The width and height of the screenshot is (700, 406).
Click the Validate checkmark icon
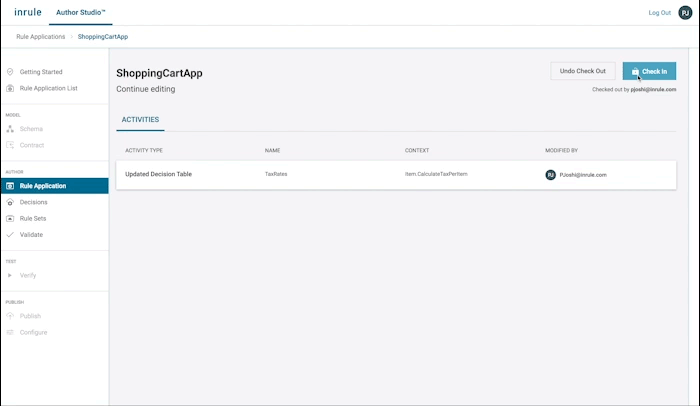click(10, 234)
